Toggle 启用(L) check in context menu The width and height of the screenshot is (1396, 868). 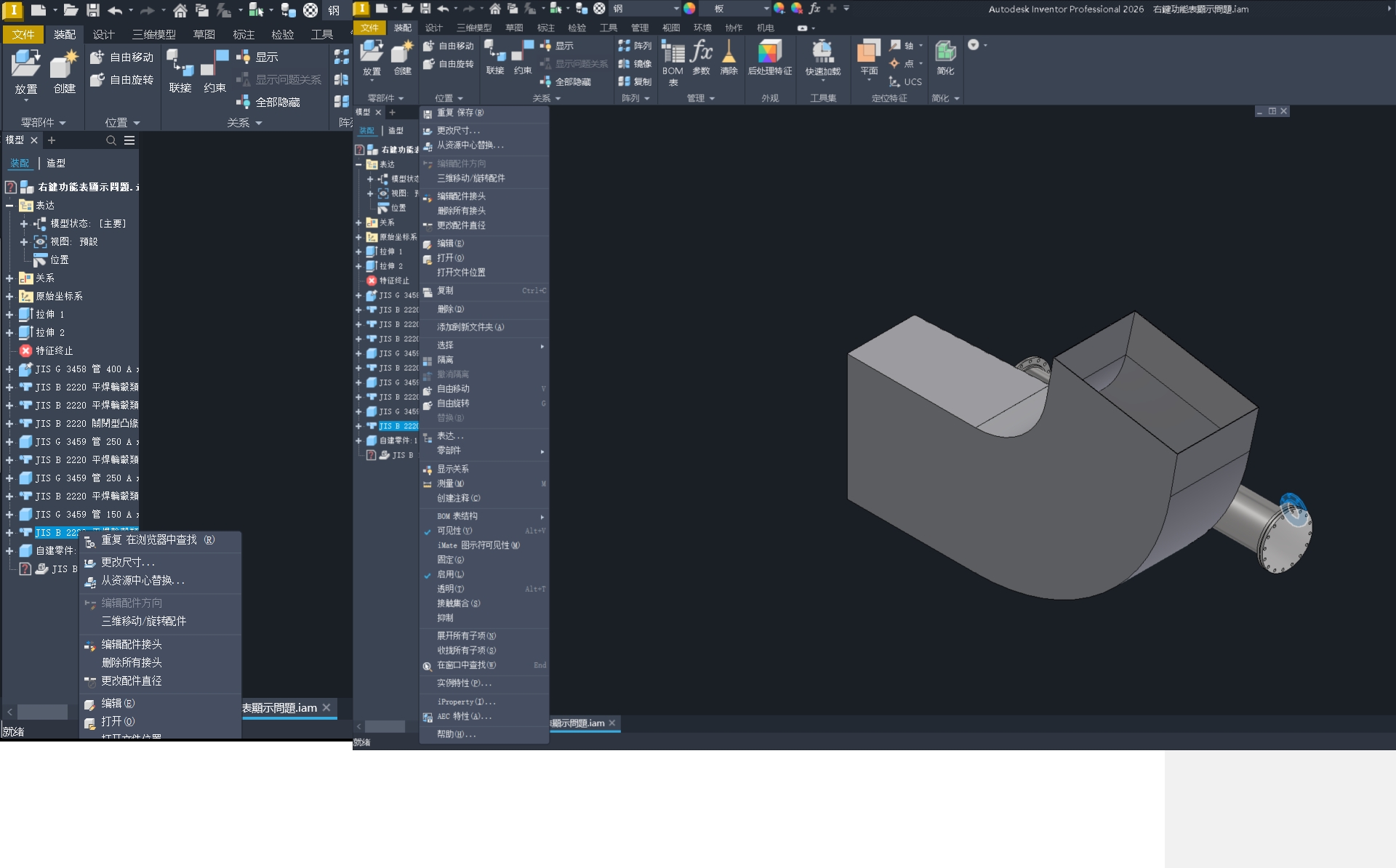(x=484, y=574)
